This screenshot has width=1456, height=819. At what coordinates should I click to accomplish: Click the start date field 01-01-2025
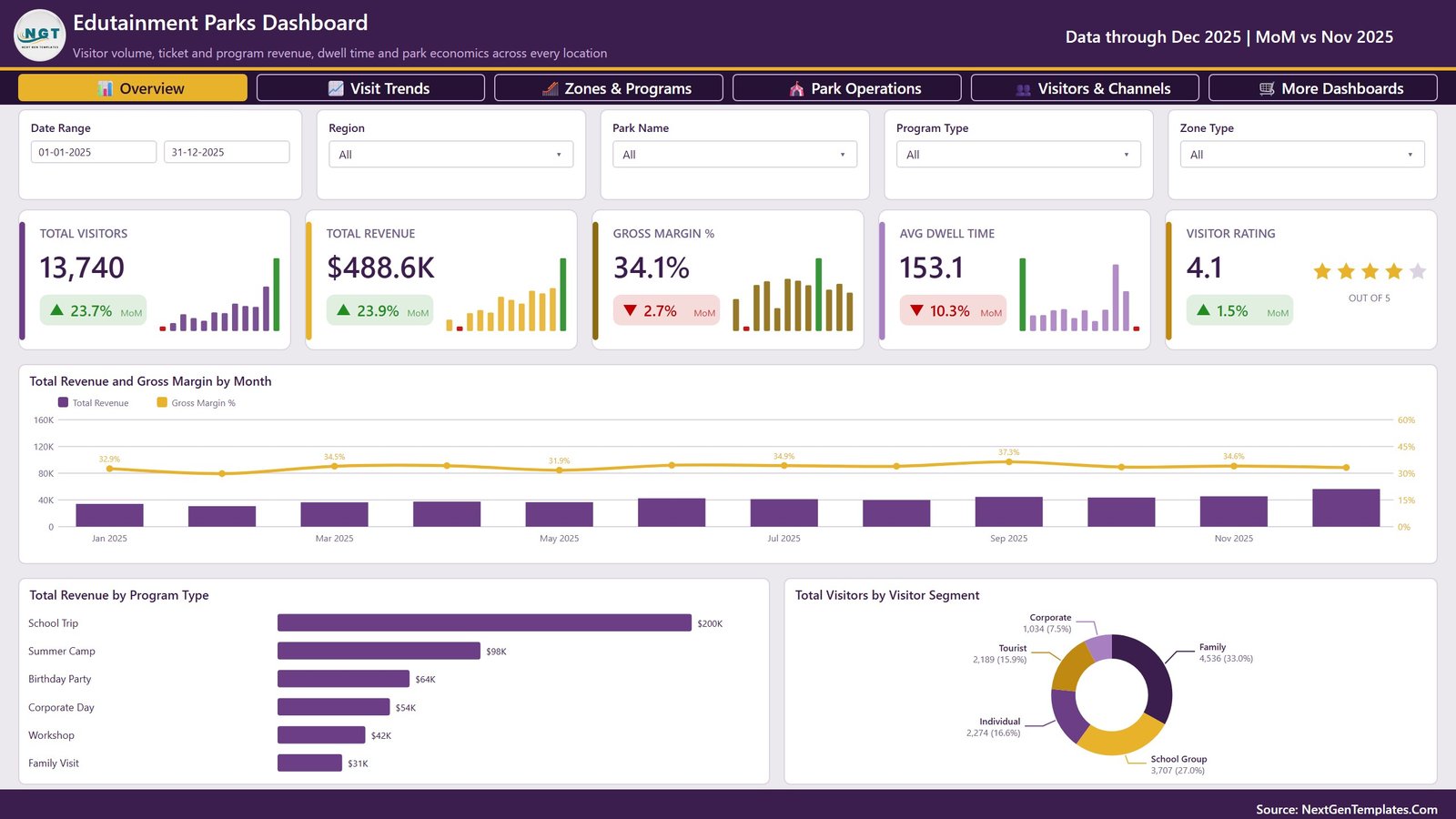tap(94, 152)
